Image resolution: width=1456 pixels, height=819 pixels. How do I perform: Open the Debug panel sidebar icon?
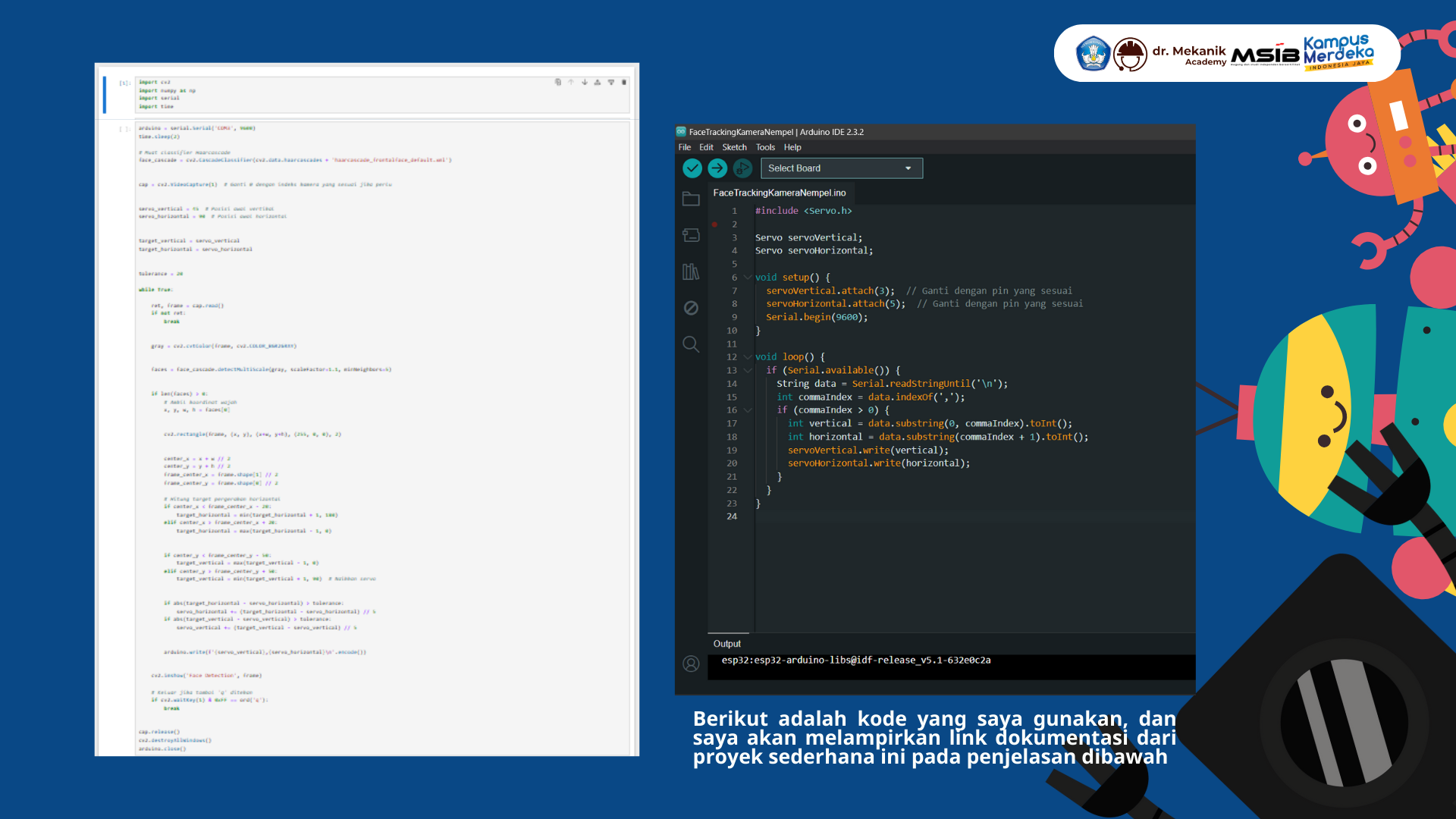click(x=691, y=308)
